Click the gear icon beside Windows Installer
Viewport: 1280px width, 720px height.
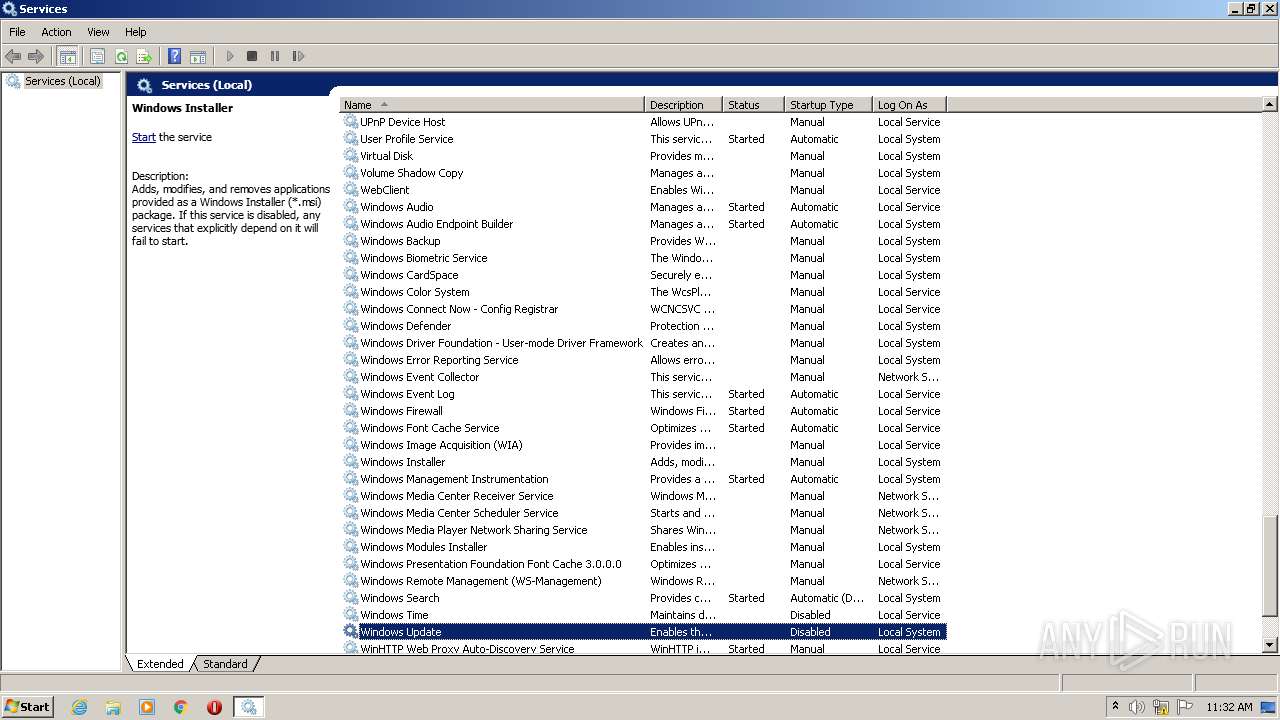(350, 461)
